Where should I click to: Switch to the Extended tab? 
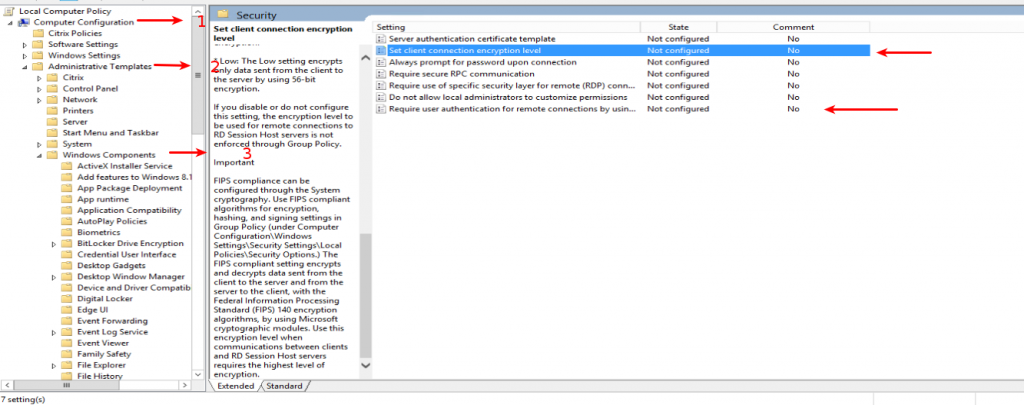pyautogui.click(x=235, y=386)
